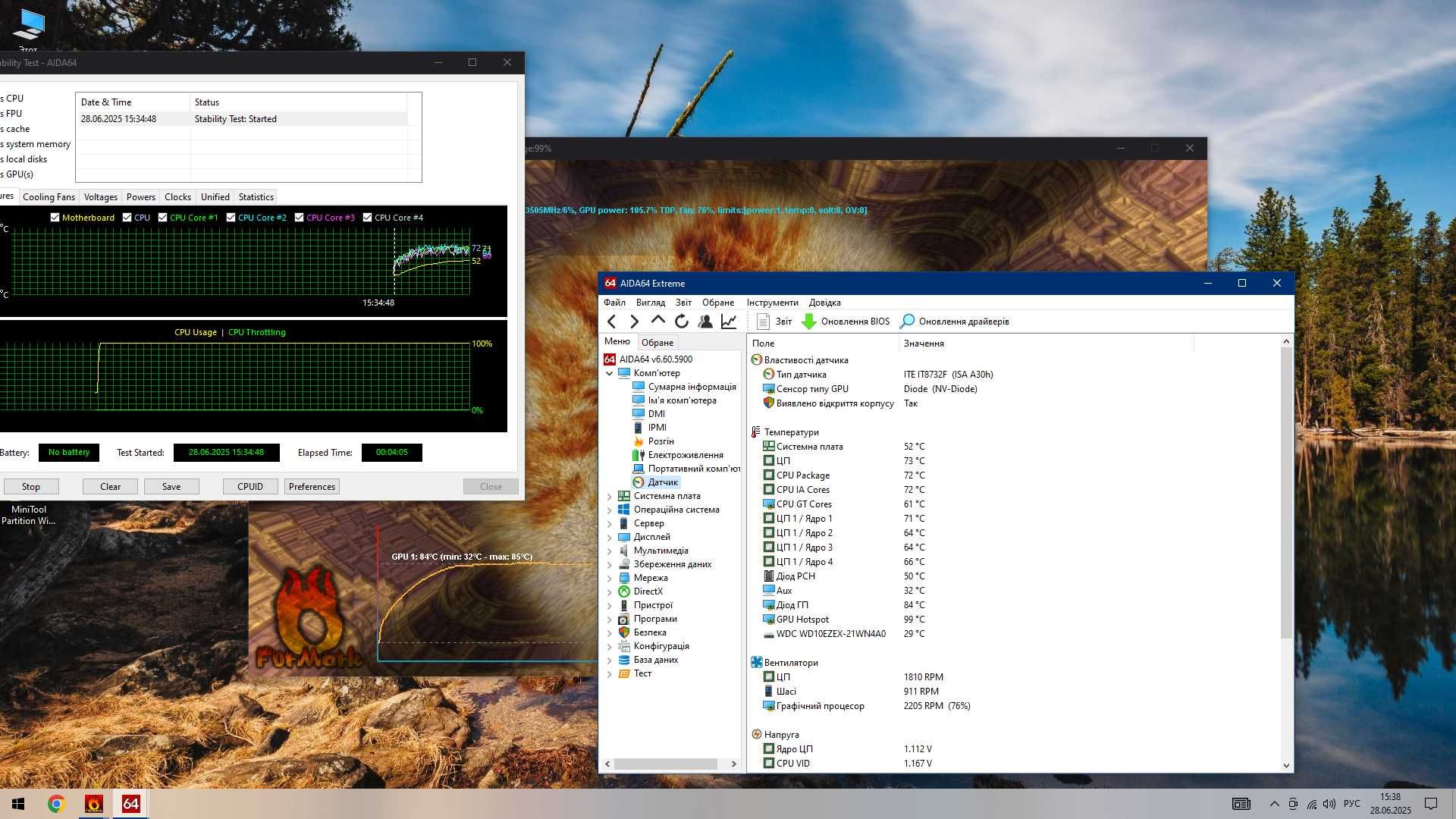
Task: Go forward with AIDA64 toolbar right arrow
Action: pyautogui.click(x=635, y=322)
